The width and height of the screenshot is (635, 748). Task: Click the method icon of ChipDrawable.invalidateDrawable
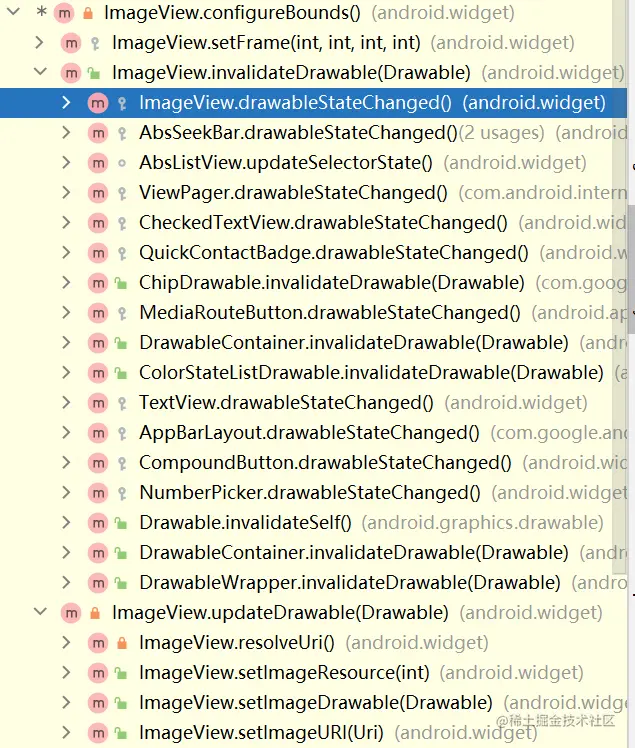click(98, 283)
